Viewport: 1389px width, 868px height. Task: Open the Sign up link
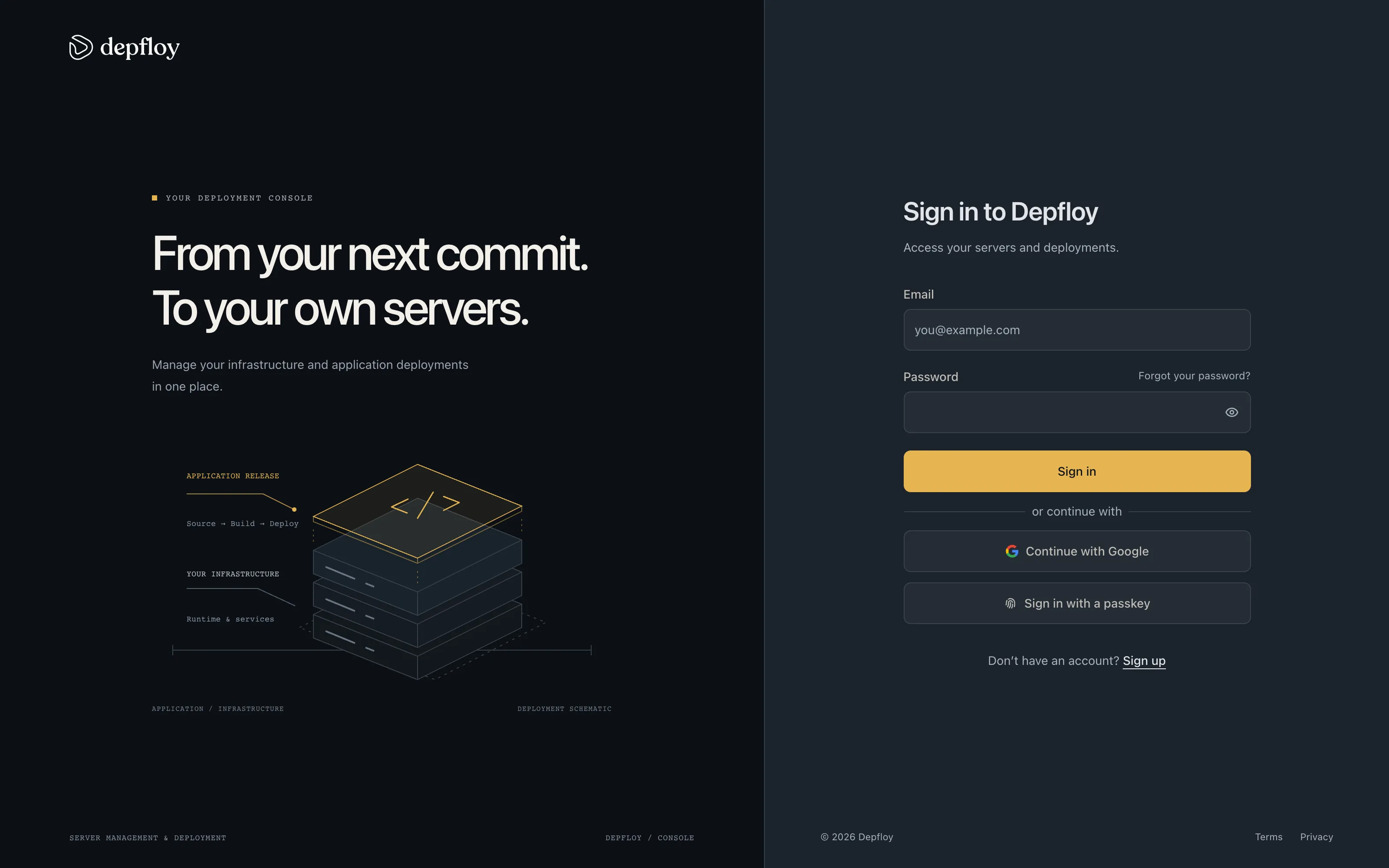(x=1144, y=661)
